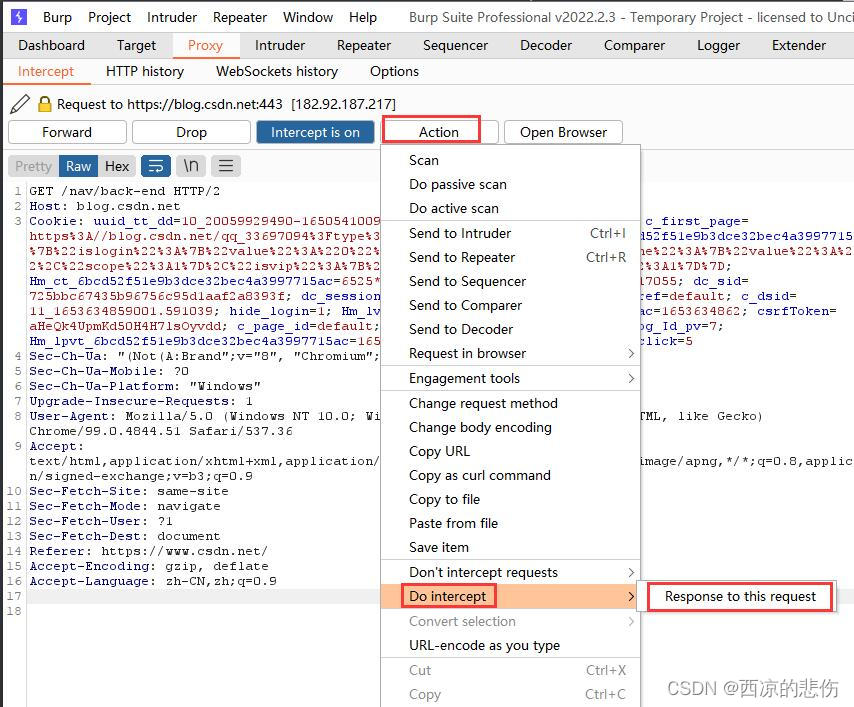Image resolution: width=854 pixels, height=707 pixels.
Task: Select Response to this request
Action: click(740, 596)
